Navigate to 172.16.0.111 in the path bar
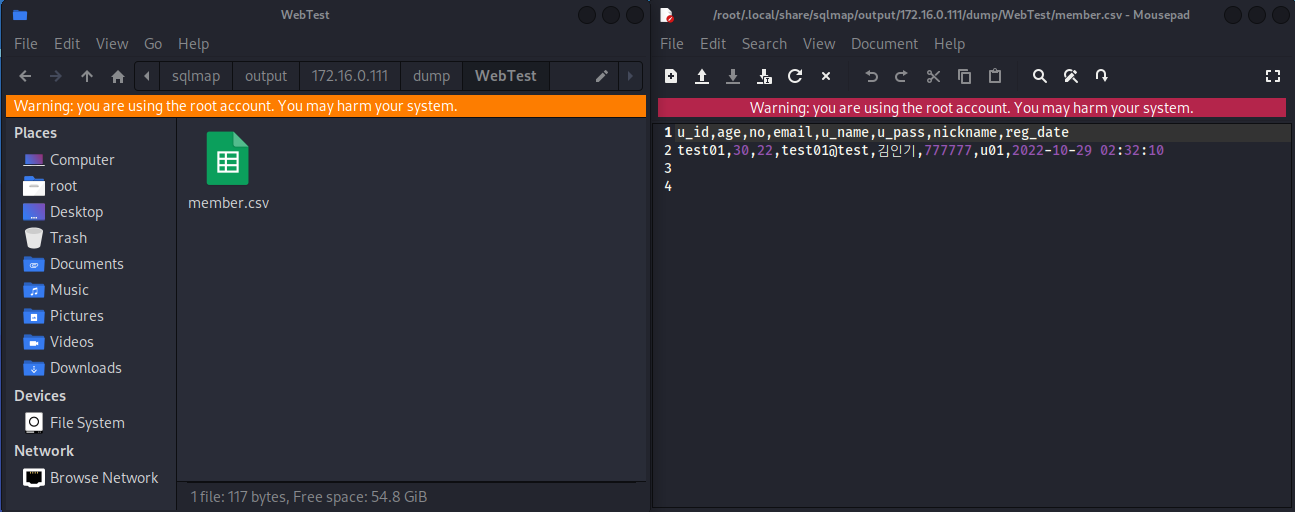Image resolution: width=1295 pixels, height=512 pixels. point(350,76)
